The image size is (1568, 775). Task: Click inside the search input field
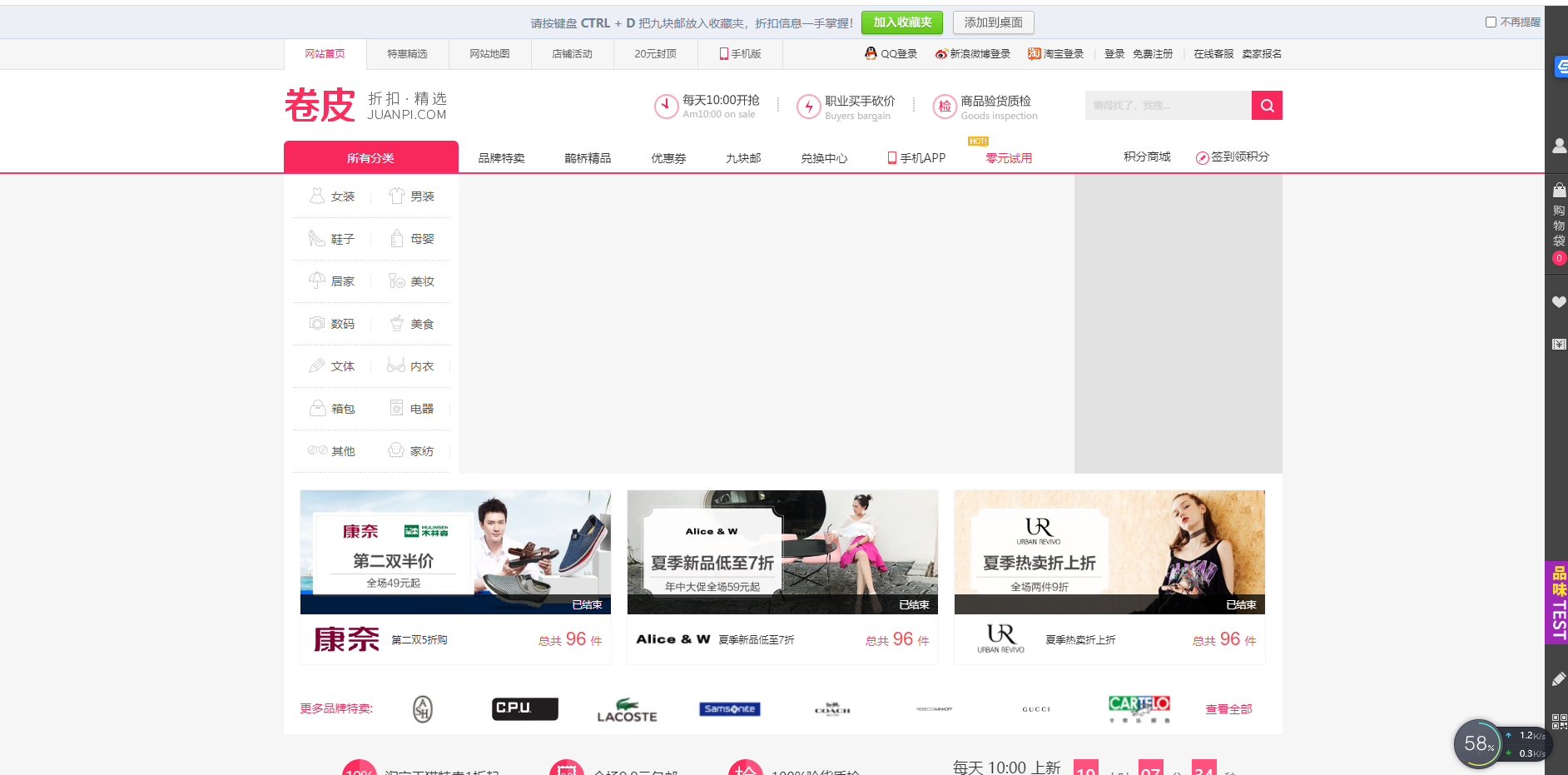[x=1169, y=106]
